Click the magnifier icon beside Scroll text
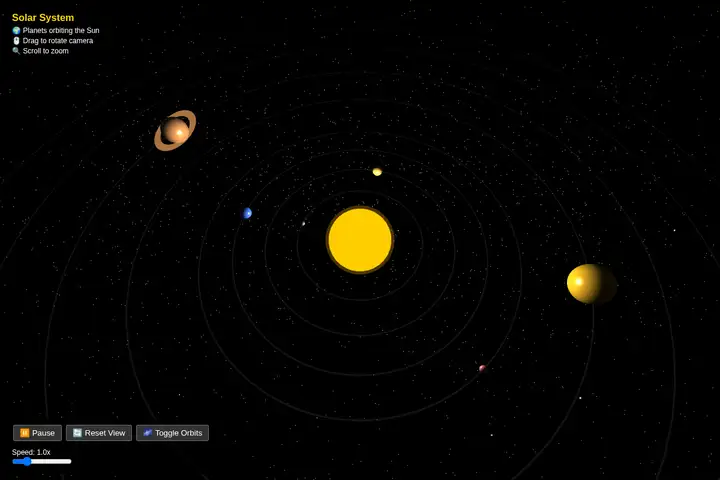The image size is (720, 480). tap(16, 51)
